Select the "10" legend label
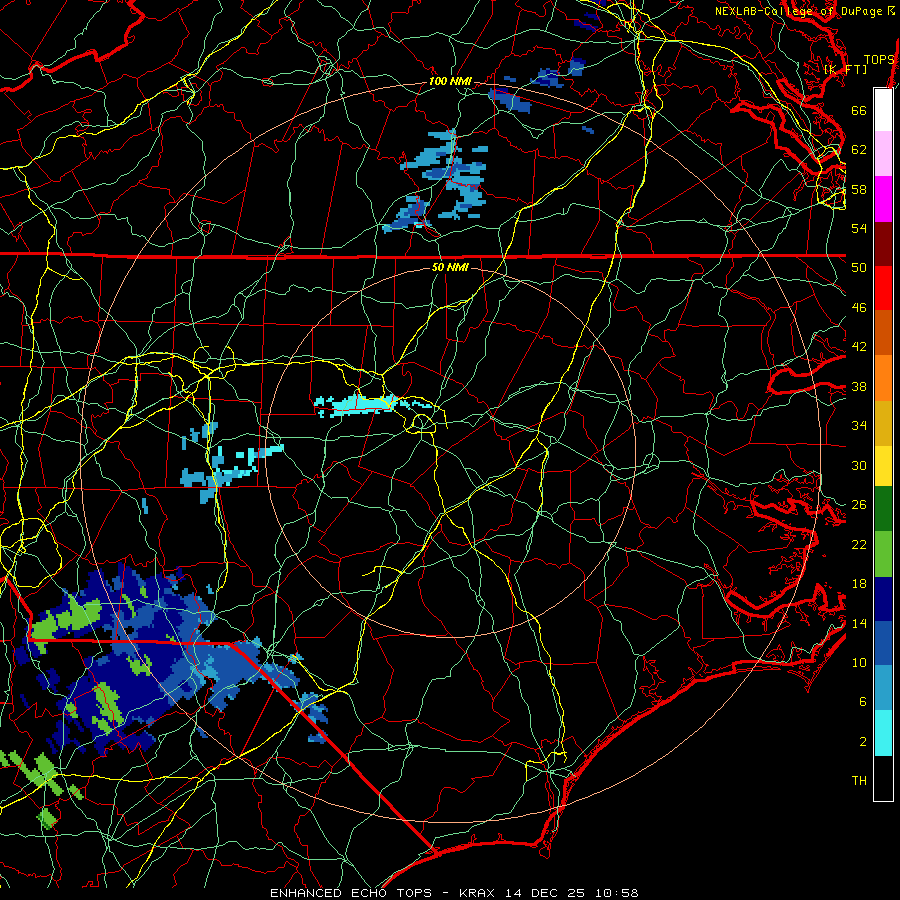900x900 pixels. 859,663
